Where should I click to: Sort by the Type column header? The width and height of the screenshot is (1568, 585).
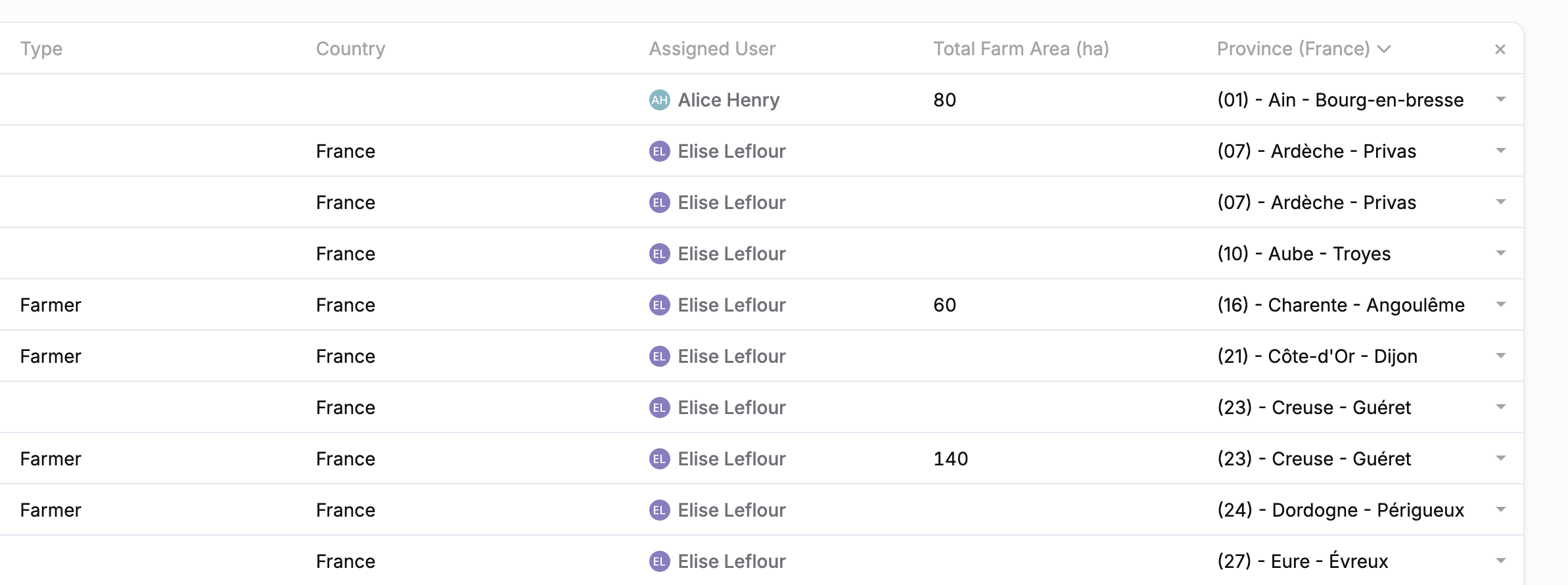click(41, 49)
